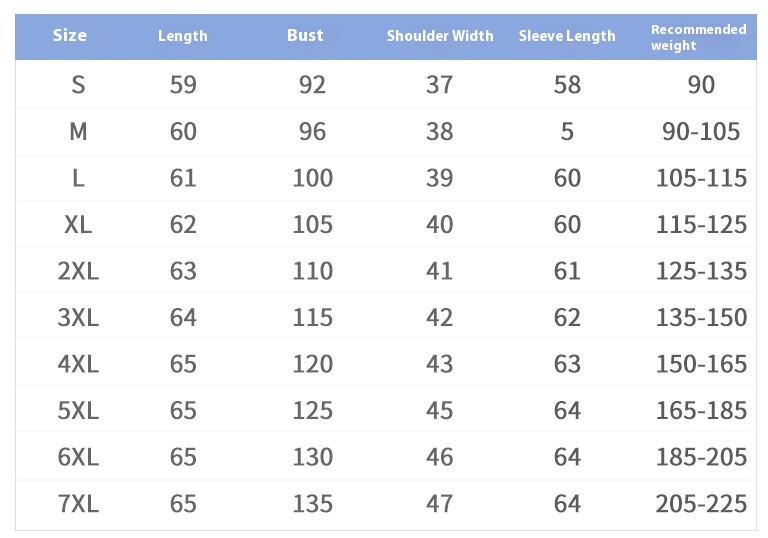Click the 205-225 recommended weight cell
The image size is (768, 538).
pyautogui.click(x=701, y=504)
